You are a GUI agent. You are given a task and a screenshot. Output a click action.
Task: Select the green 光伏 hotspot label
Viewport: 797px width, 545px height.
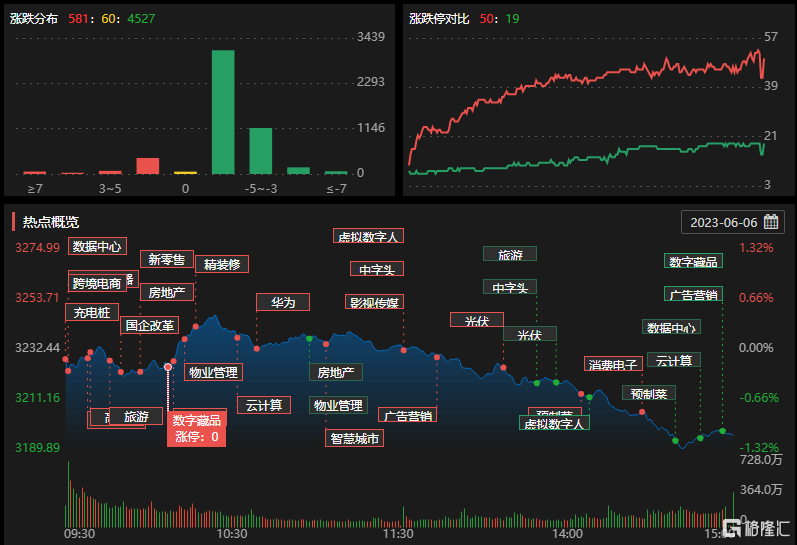pyautogui.click(x=530, y=334)
